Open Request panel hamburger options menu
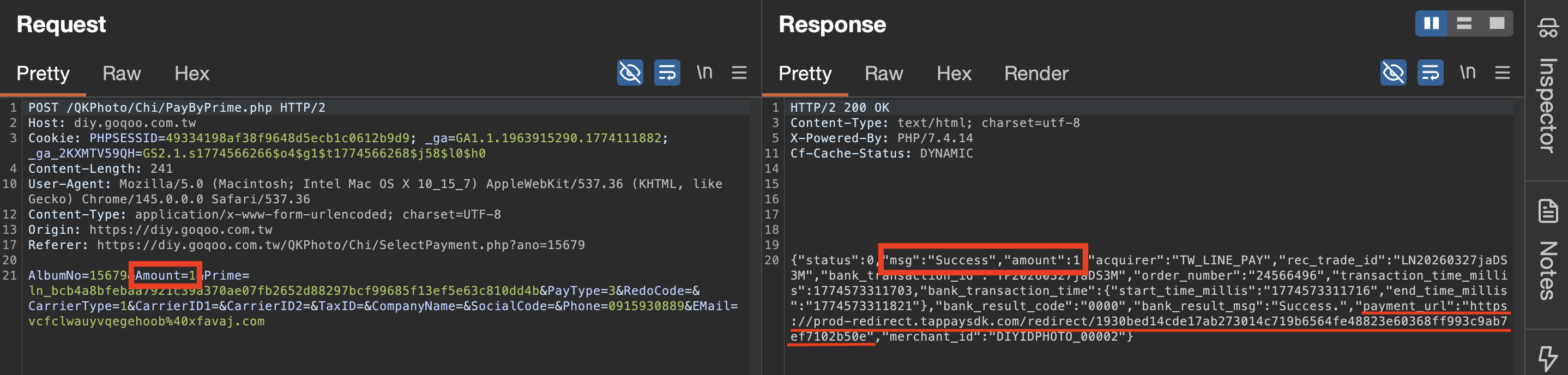This screenshot has width=1568, height=375. click(739, 73)
